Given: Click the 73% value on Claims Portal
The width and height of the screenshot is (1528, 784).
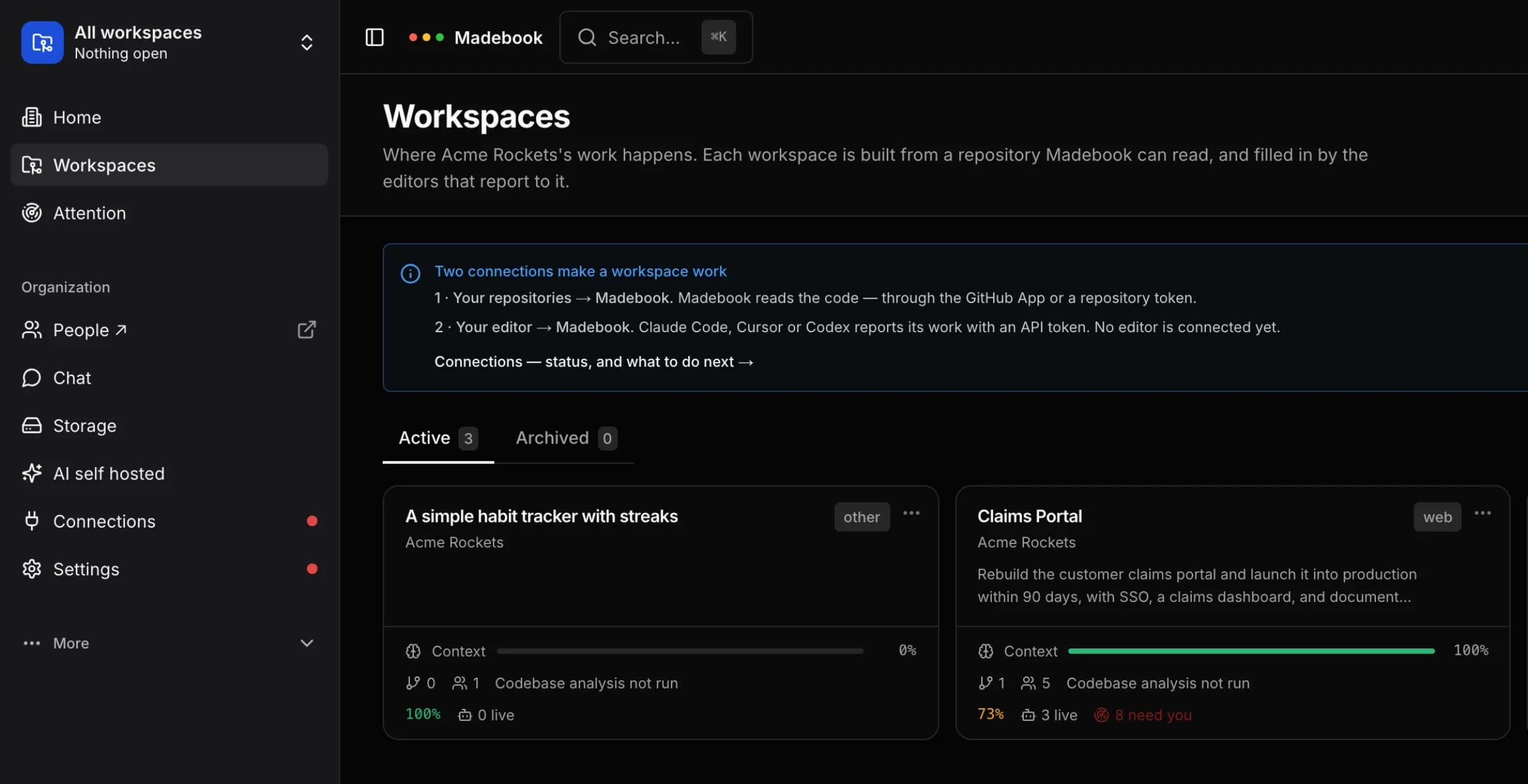Looking at the screenshot, I should 991,714.
